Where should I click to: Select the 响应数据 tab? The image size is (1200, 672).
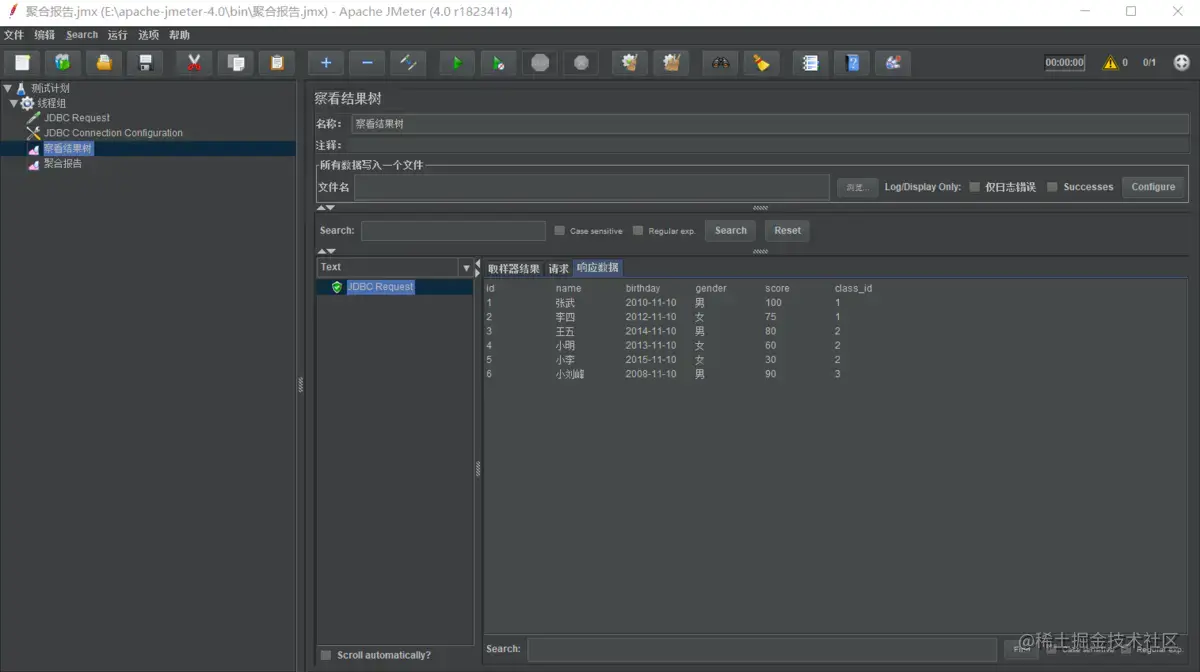(598, 268)
